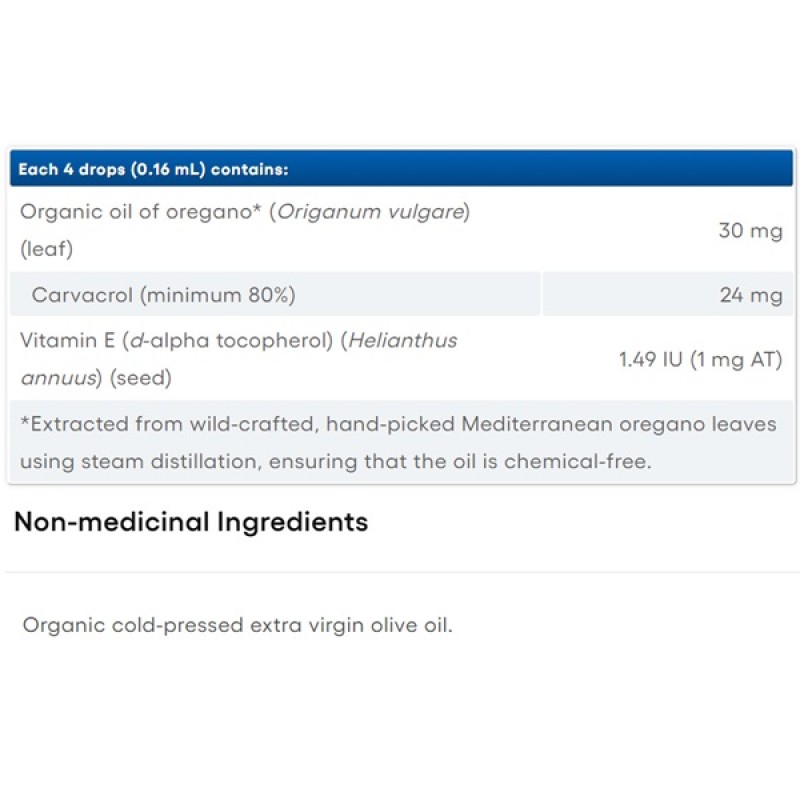Click the "Vitamin E" ingredient name
Image resolution: width=800 pixels, height=800 pixels.
pos(65,340)
